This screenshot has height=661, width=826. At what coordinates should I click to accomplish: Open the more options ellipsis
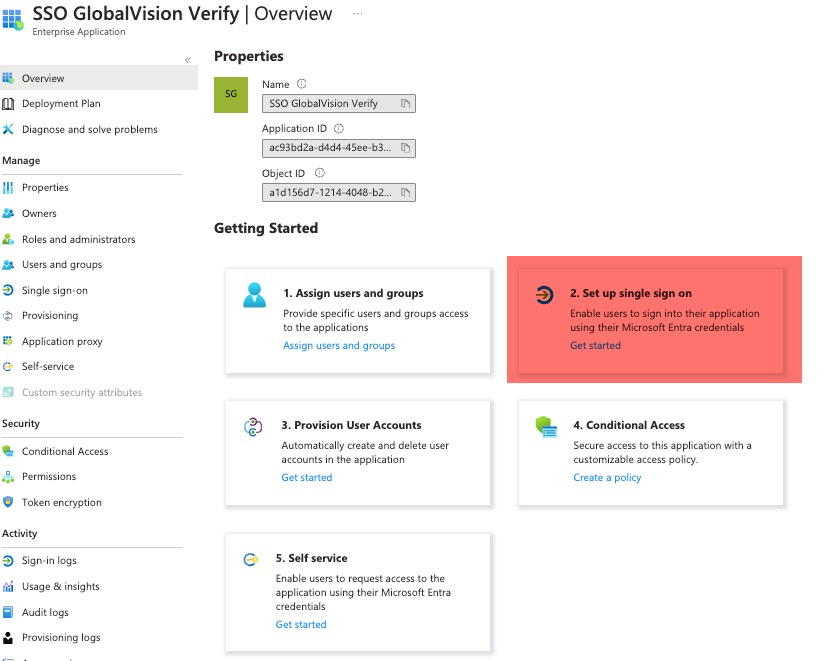click(x=358, y=14)
